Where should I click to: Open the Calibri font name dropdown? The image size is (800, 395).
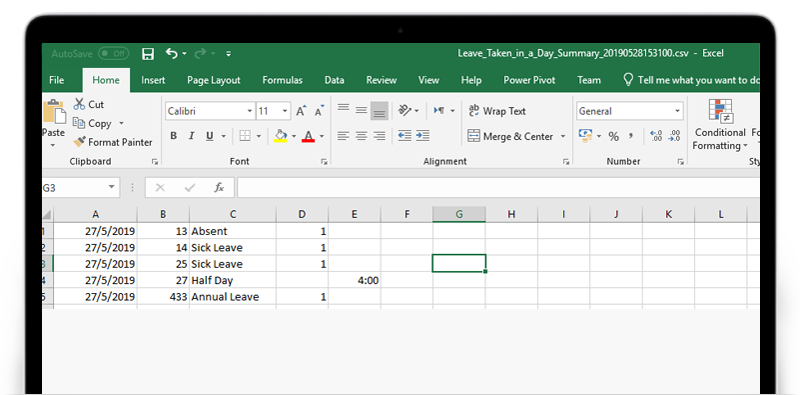(250, 111)
